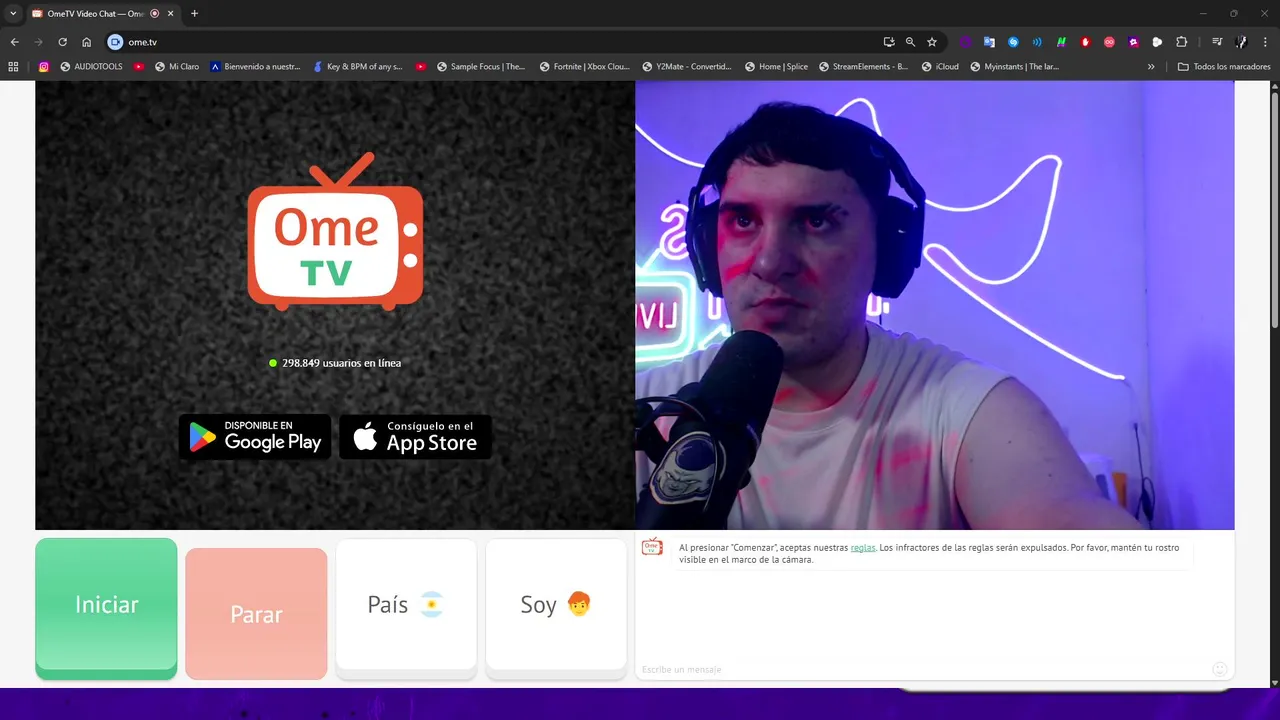This screenshot has width=1280, height=720.
Task: Open the browser profile avatar
Action: point(1241,42)
